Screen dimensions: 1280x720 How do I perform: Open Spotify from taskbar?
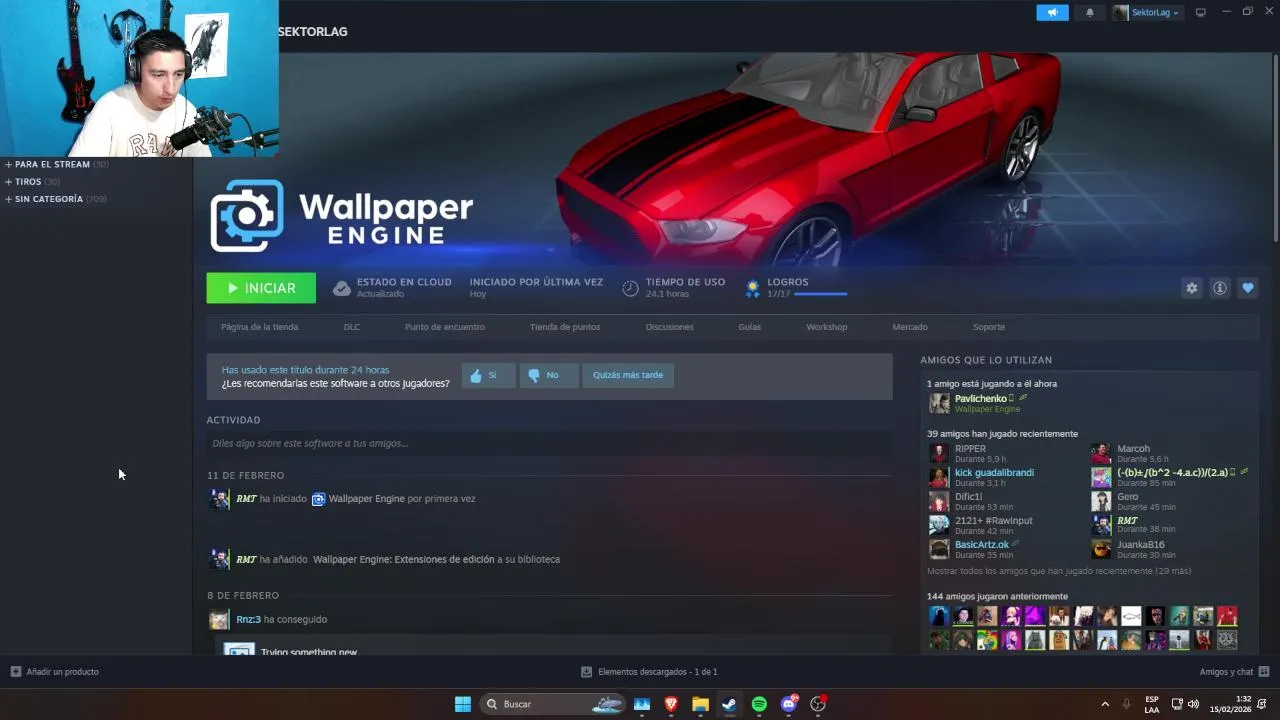point(759,704)
